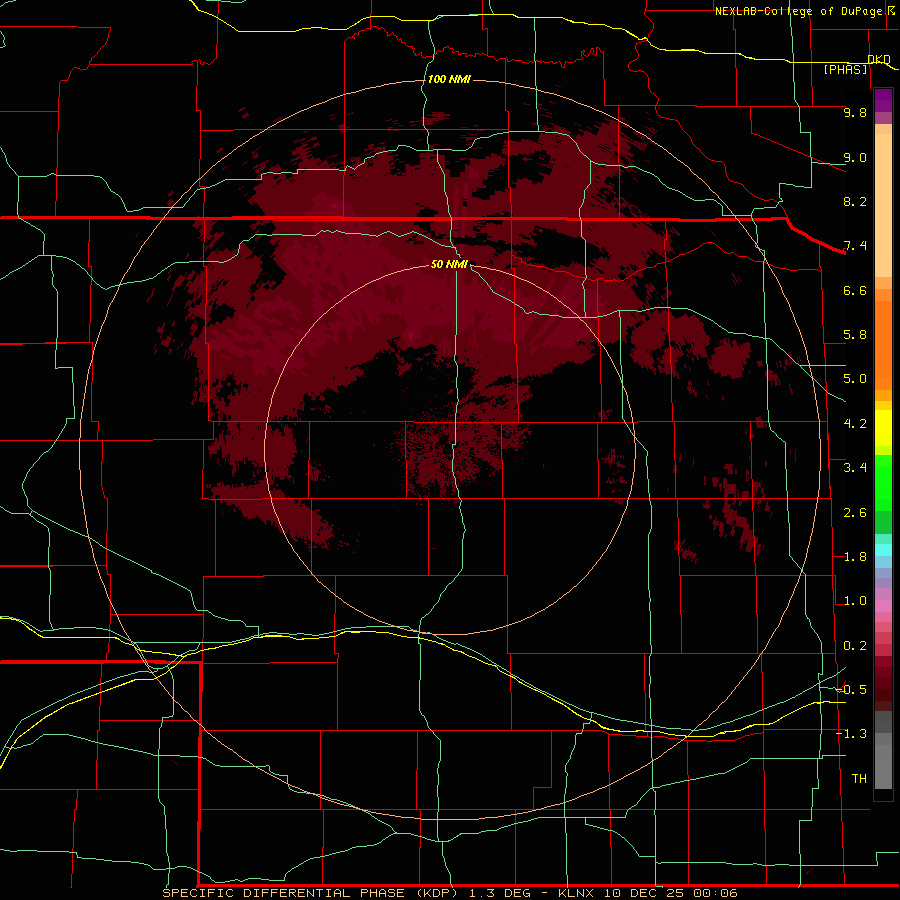Click the purple top segment of the color bar
The height and width of the screenshot is (900, 900).
(883, 101)
